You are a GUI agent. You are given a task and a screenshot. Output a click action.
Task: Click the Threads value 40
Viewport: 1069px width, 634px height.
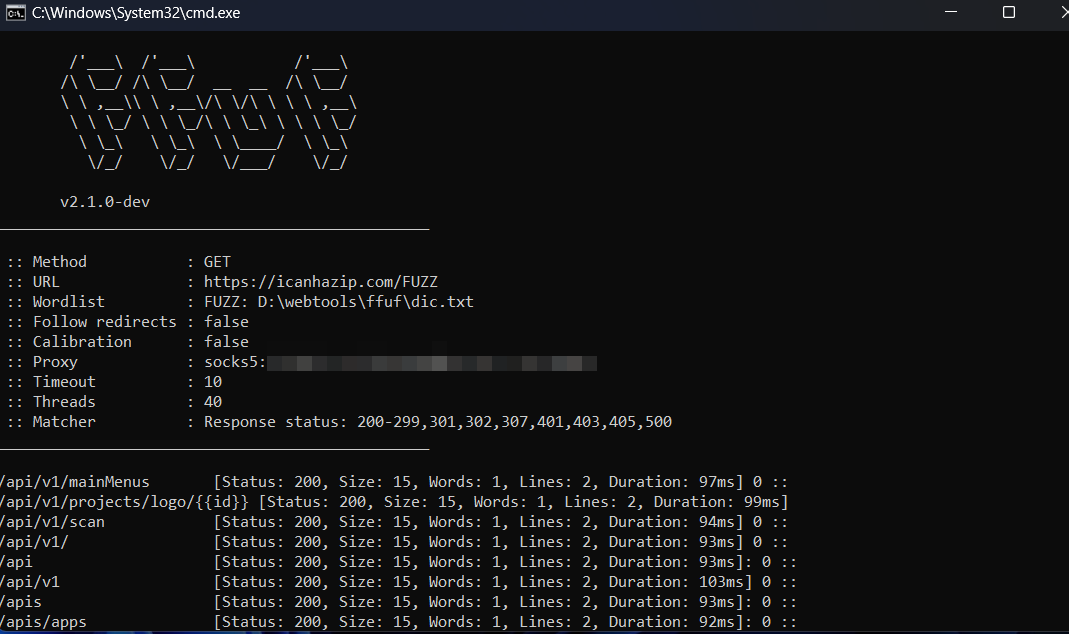213,402
